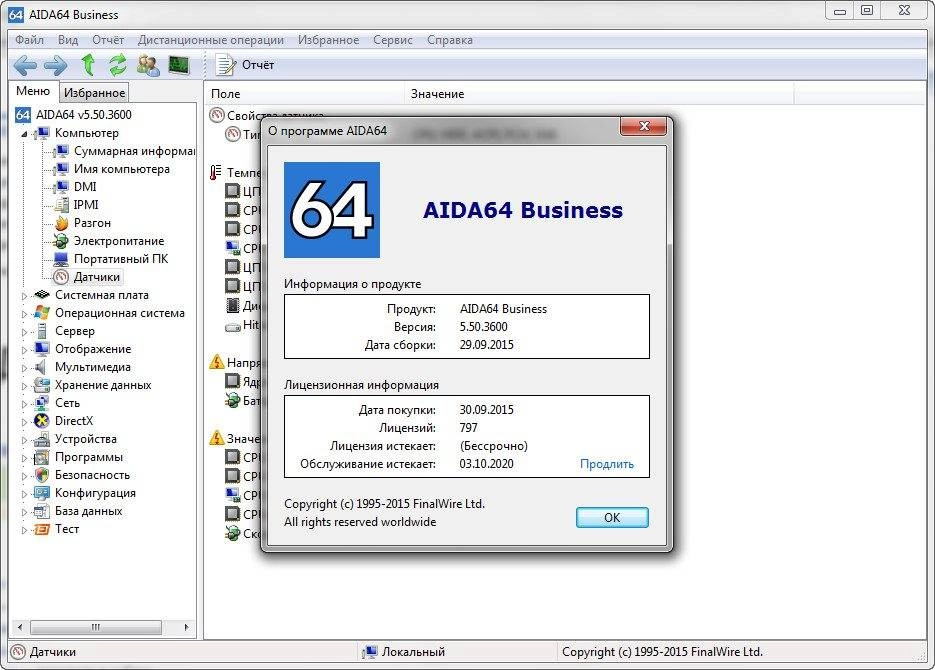Open the monitor diagnostics toolbar icon
This screenshot has width=935, height=670.
point(179,64)
